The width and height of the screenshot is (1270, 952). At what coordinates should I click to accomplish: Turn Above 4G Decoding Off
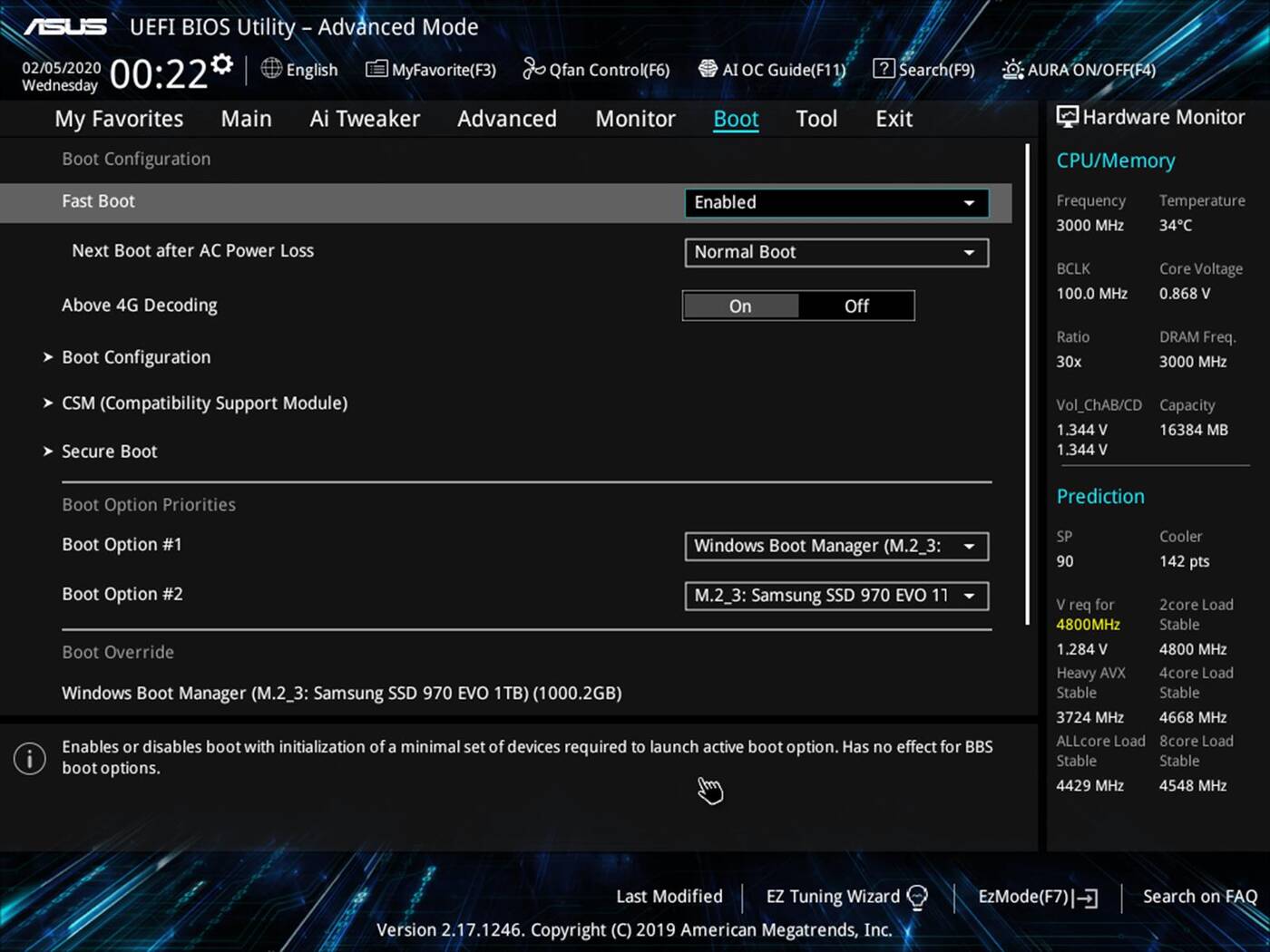click(x=855, y=306)
